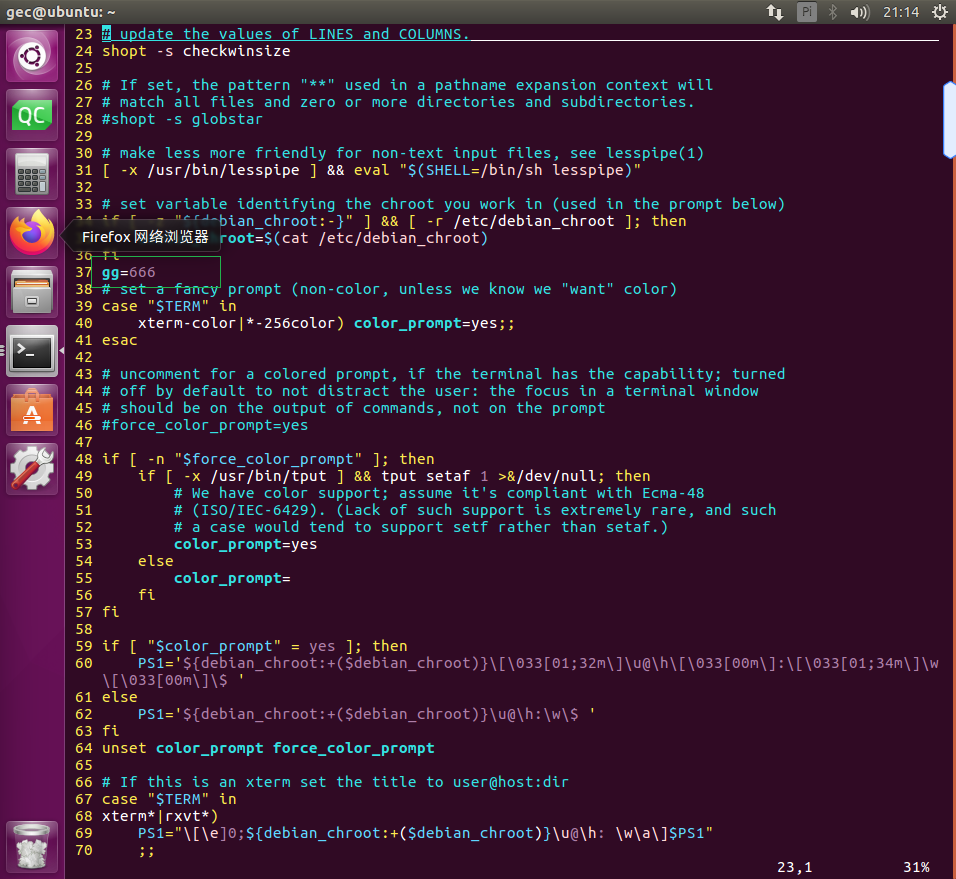Click 'color_prompt=yes' on line 53

coord(246,544)
